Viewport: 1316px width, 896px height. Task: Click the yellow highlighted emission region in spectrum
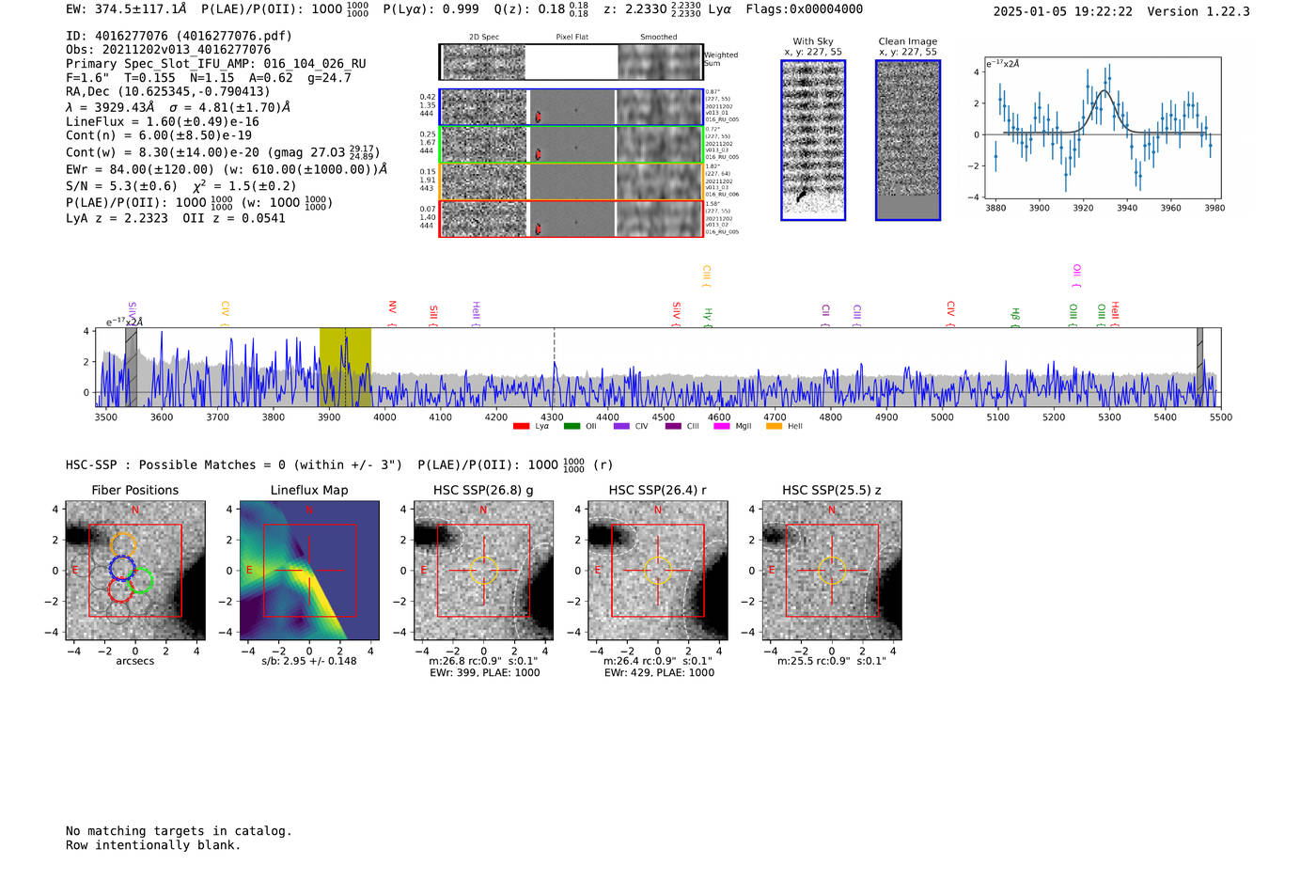pyautogui.click(x=345, y=367)
